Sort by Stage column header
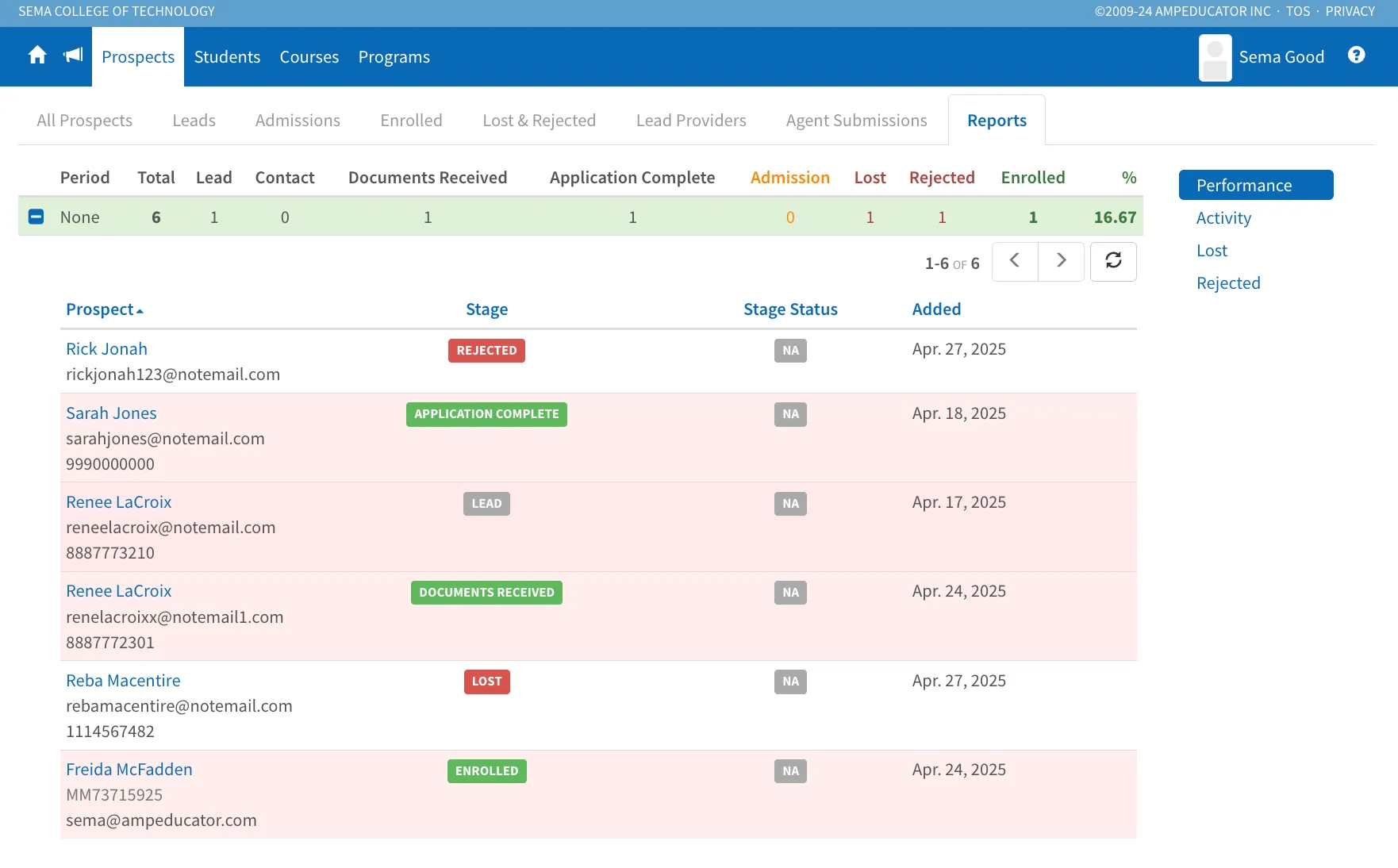Image resolution: width=1398 pixels, height=868 pixels. 486,309
